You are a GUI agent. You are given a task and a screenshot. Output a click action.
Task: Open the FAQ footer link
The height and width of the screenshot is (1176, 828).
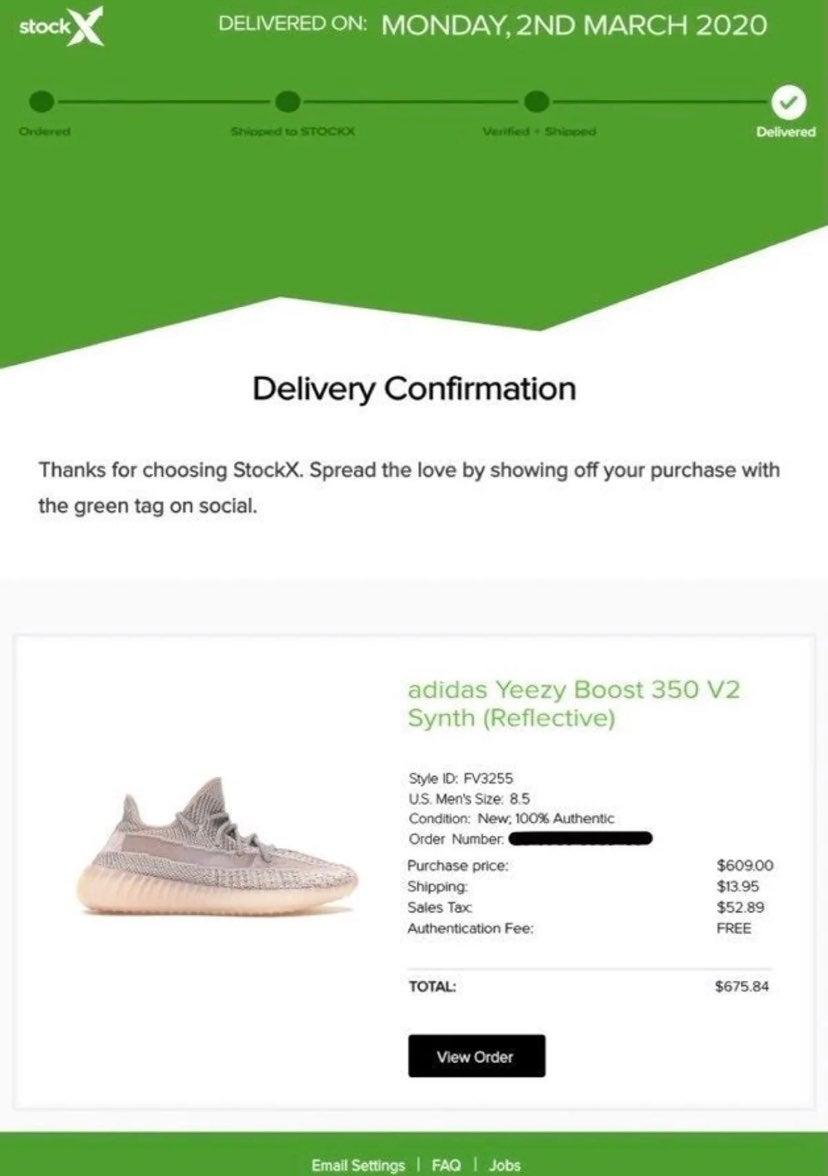[446, 1165]
